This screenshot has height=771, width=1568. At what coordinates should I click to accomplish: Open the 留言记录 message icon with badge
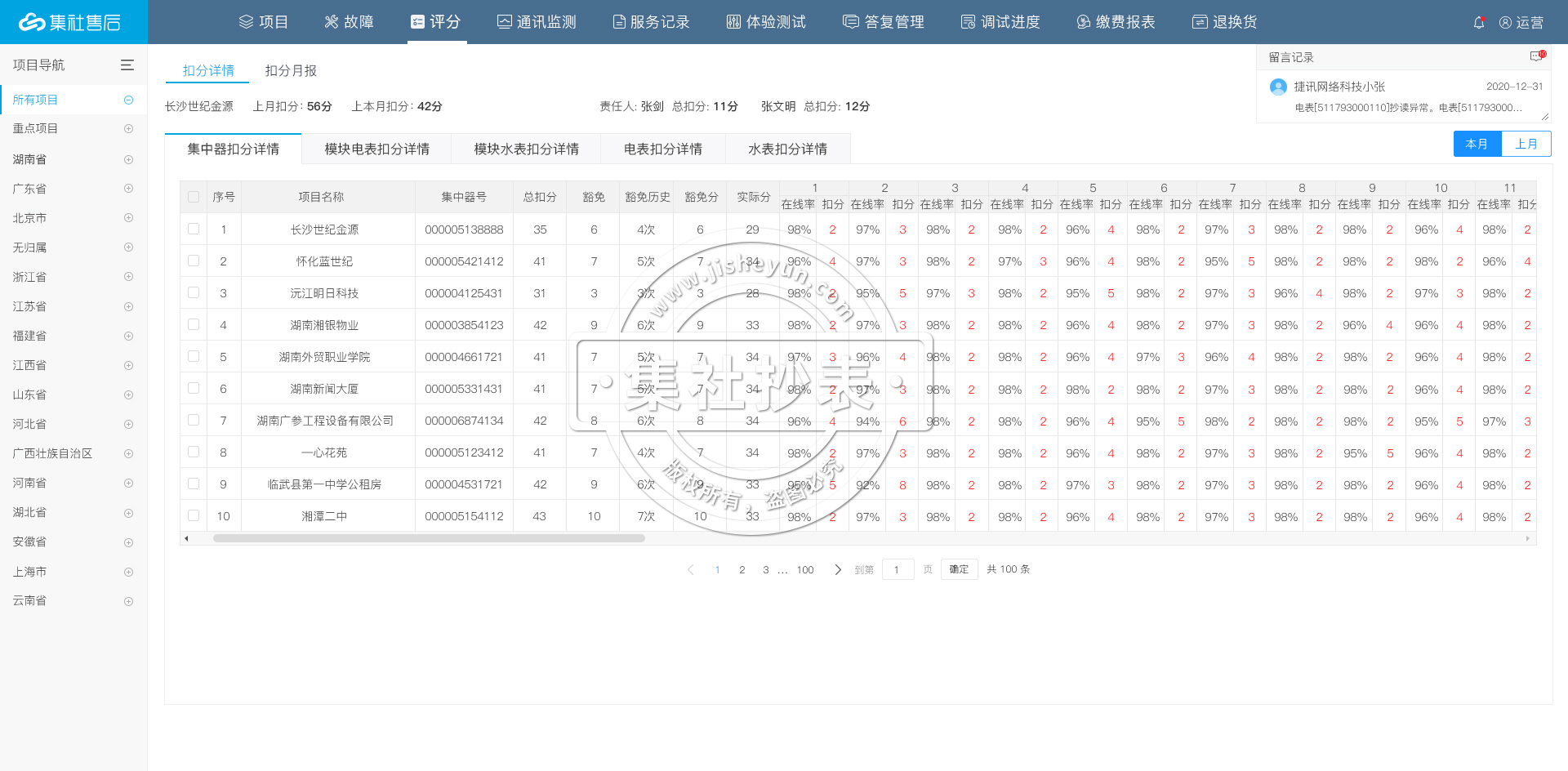pyautogui.click(x=1537, y=56)
